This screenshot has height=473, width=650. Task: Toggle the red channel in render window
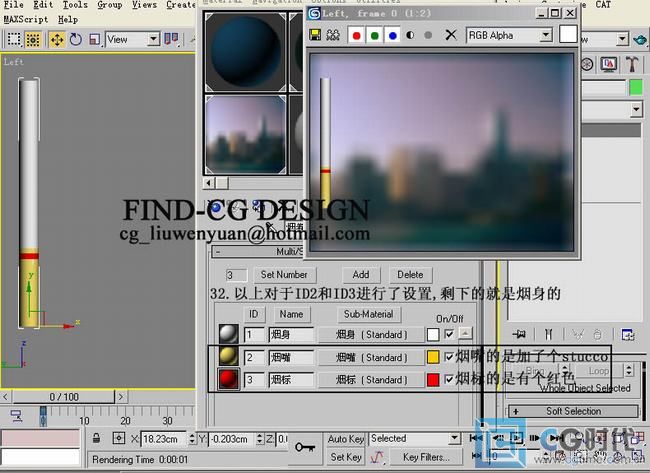click(x=356, y=36)
